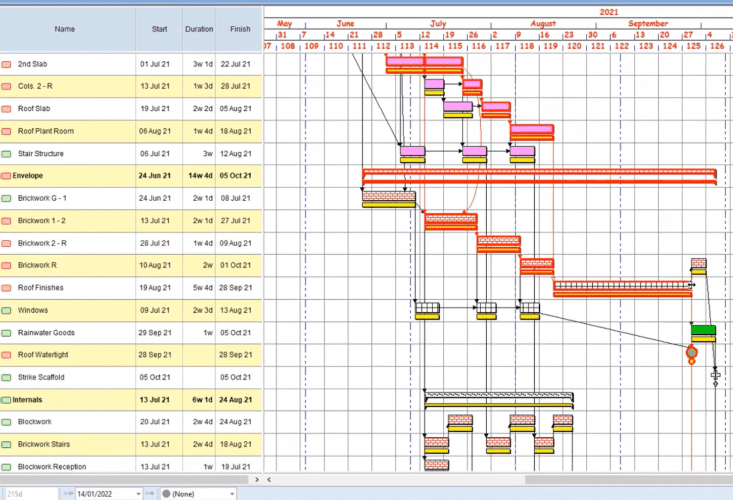The width and height of the screenshot is (733, 500).
Task: Click the green icon beside Windows row
Action: [x=7, y=310]
